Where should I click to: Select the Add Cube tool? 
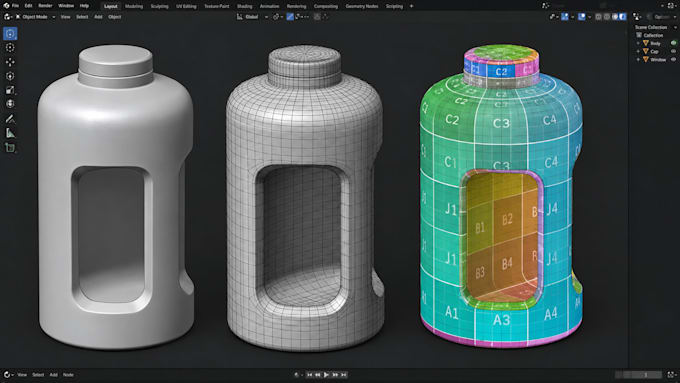pos(10,147)
